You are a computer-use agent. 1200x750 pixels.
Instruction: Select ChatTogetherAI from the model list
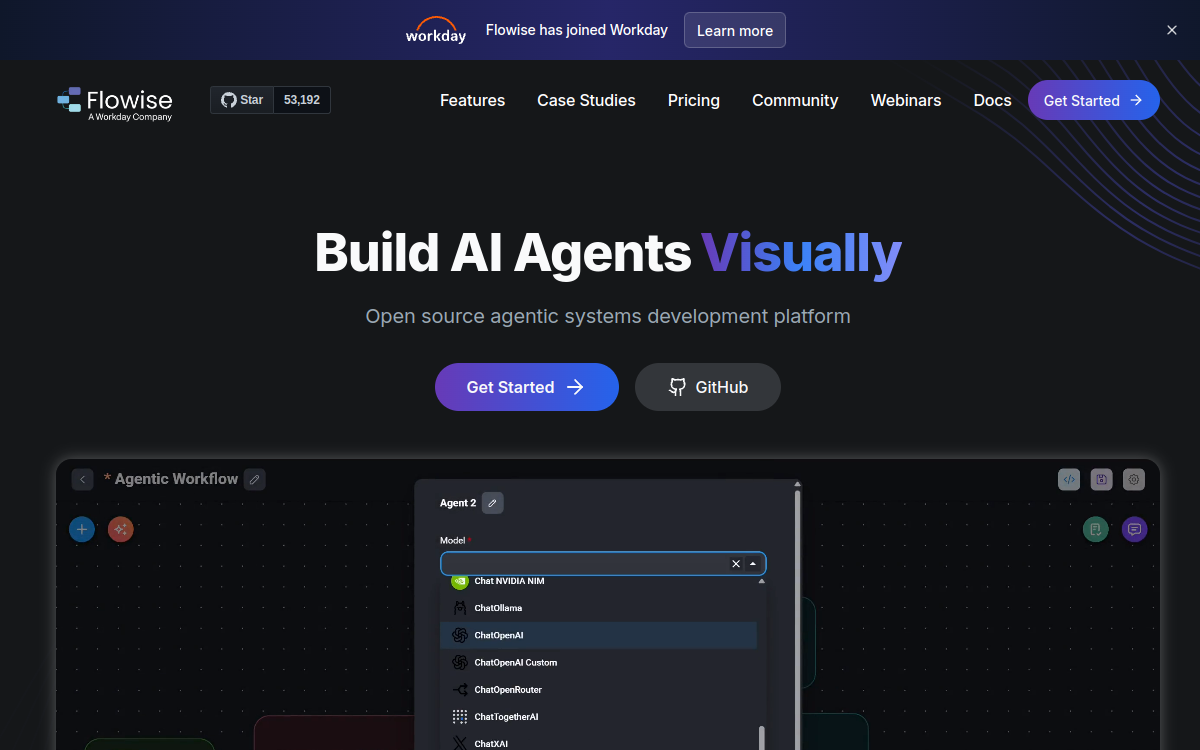(x=598, y=716)
